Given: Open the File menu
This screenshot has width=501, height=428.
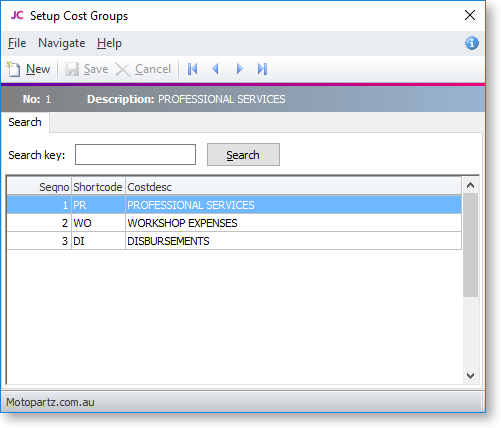Looking at the screenshot, I should 17,43.
